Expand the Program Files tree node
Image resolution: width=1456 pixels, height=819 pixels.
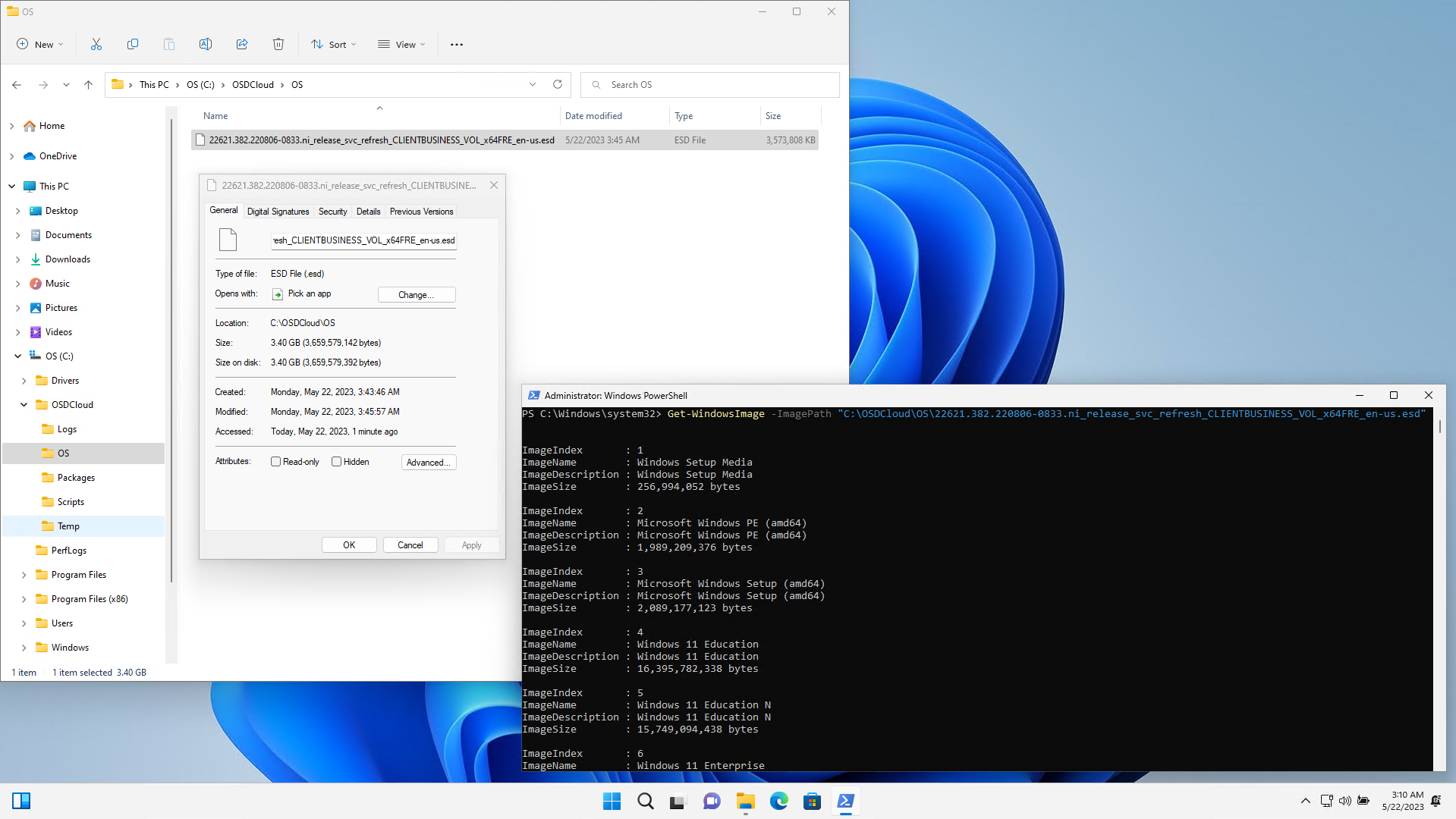click(24, 575)
